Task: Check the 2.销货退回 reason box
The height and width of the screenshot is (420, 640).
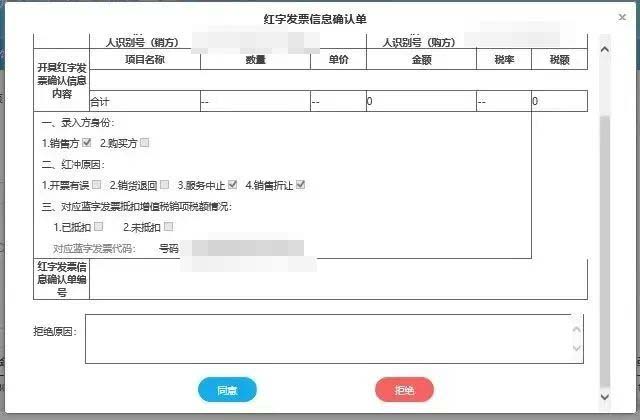Action: click(164, 184)
